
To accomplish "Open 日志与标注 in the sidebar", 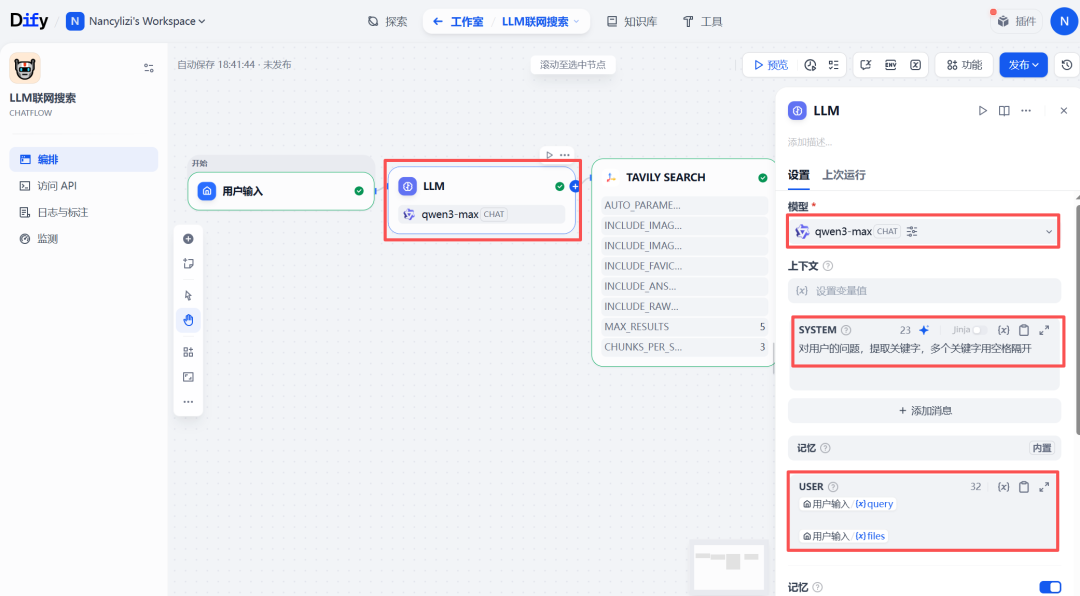I will click(83, 212).
